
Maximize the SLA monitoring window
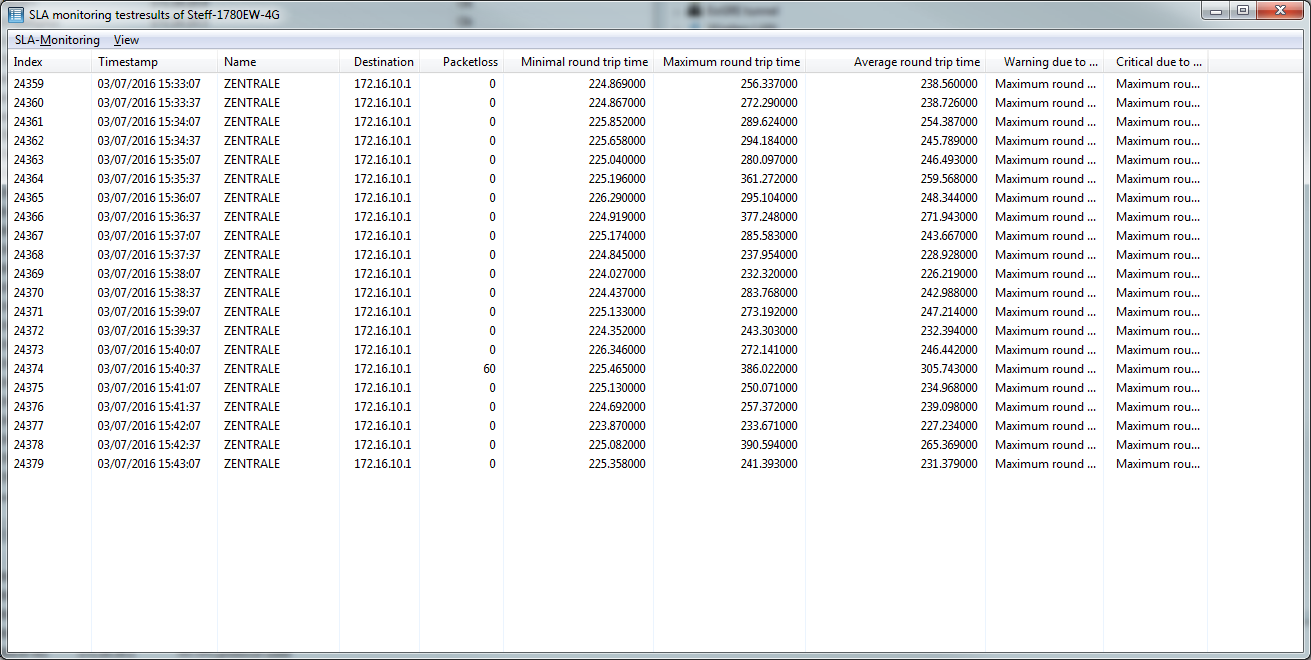(x=1242, y=11)
